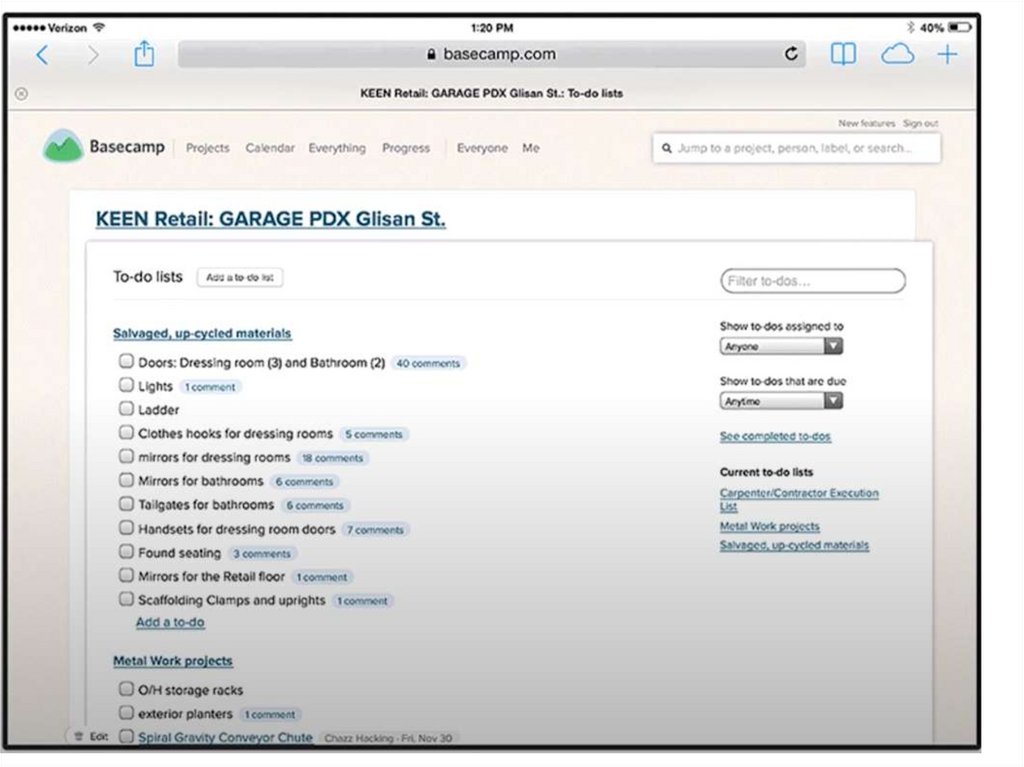Screen dimensions: 1024x767
Task: Click the Basecamp mountain logo
Action: pos(63,147)
